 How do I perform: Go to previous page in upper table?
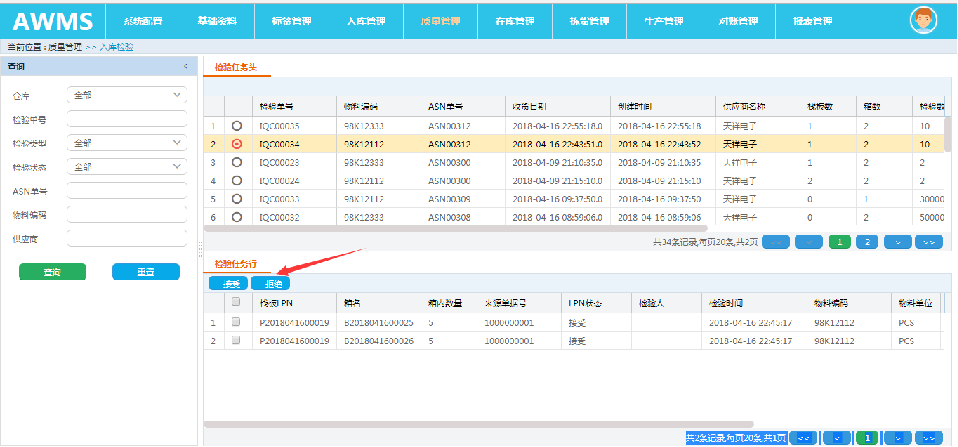pos(808,242)
